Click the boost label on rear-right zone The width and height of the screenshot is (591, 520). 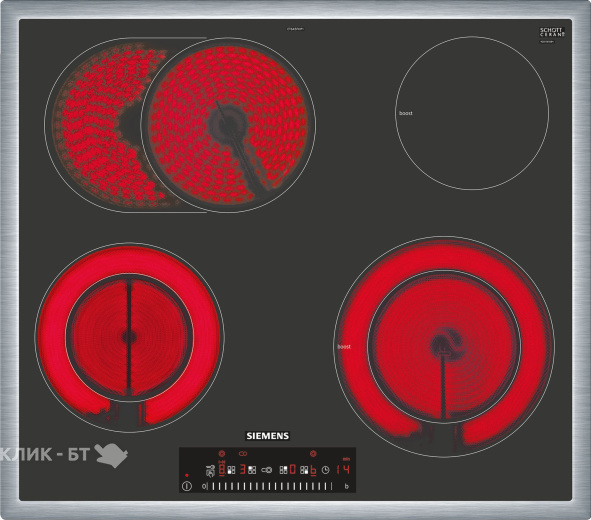tap(406, 113)
